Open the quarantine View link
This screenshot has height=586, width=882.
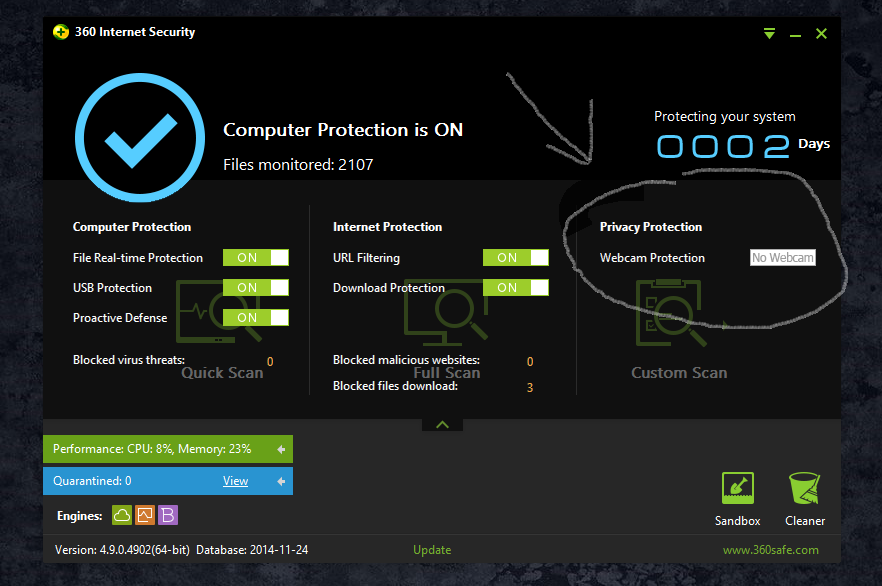[x=235, y=481]
